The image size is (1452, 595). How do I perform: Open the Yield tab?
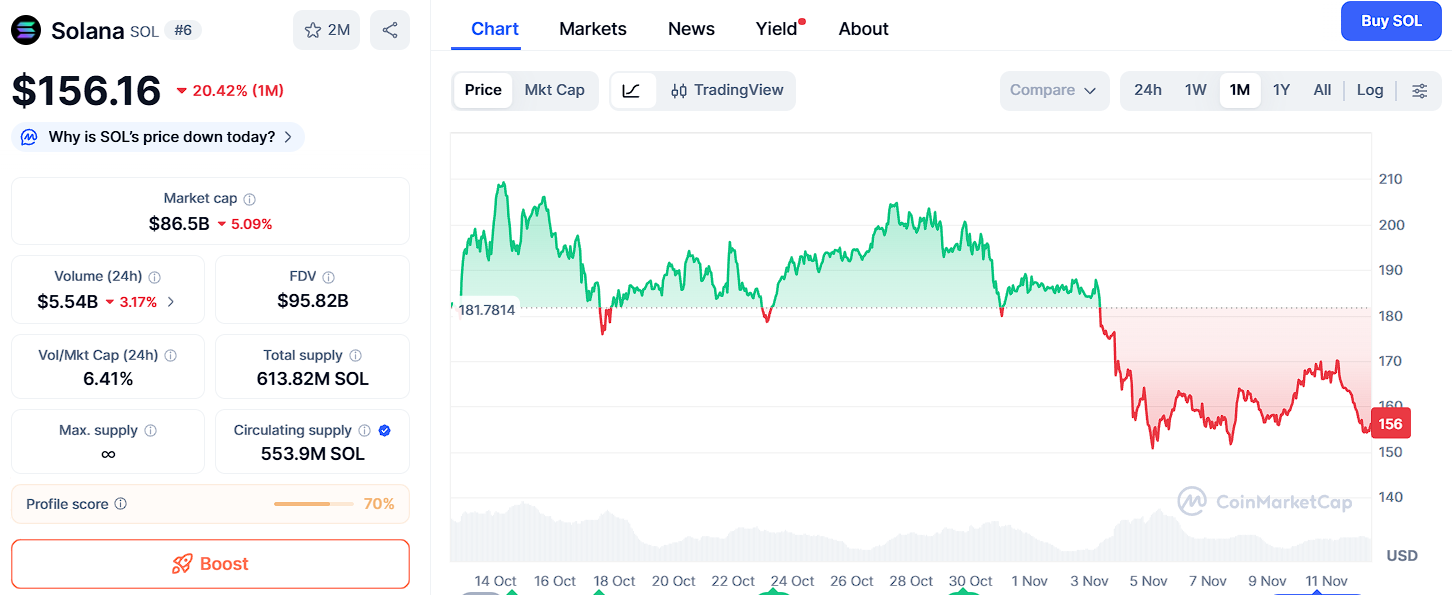pos(777,29)
